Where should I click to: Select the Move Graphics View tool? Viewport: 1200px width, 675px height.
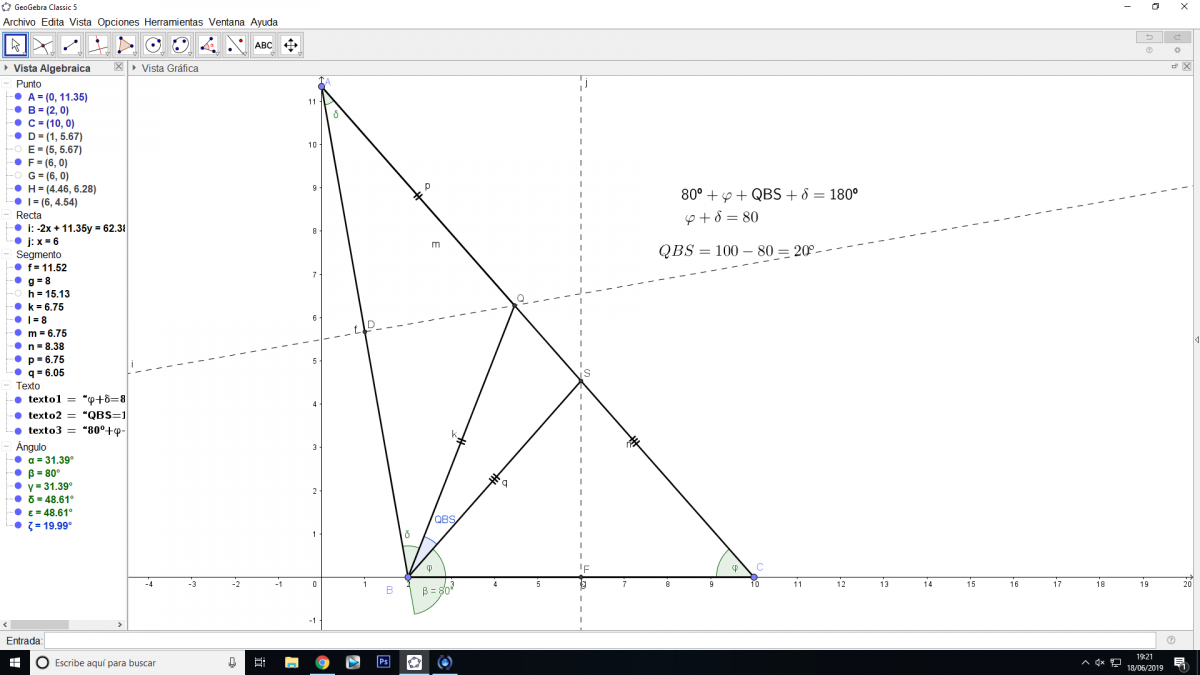(291, 45)
